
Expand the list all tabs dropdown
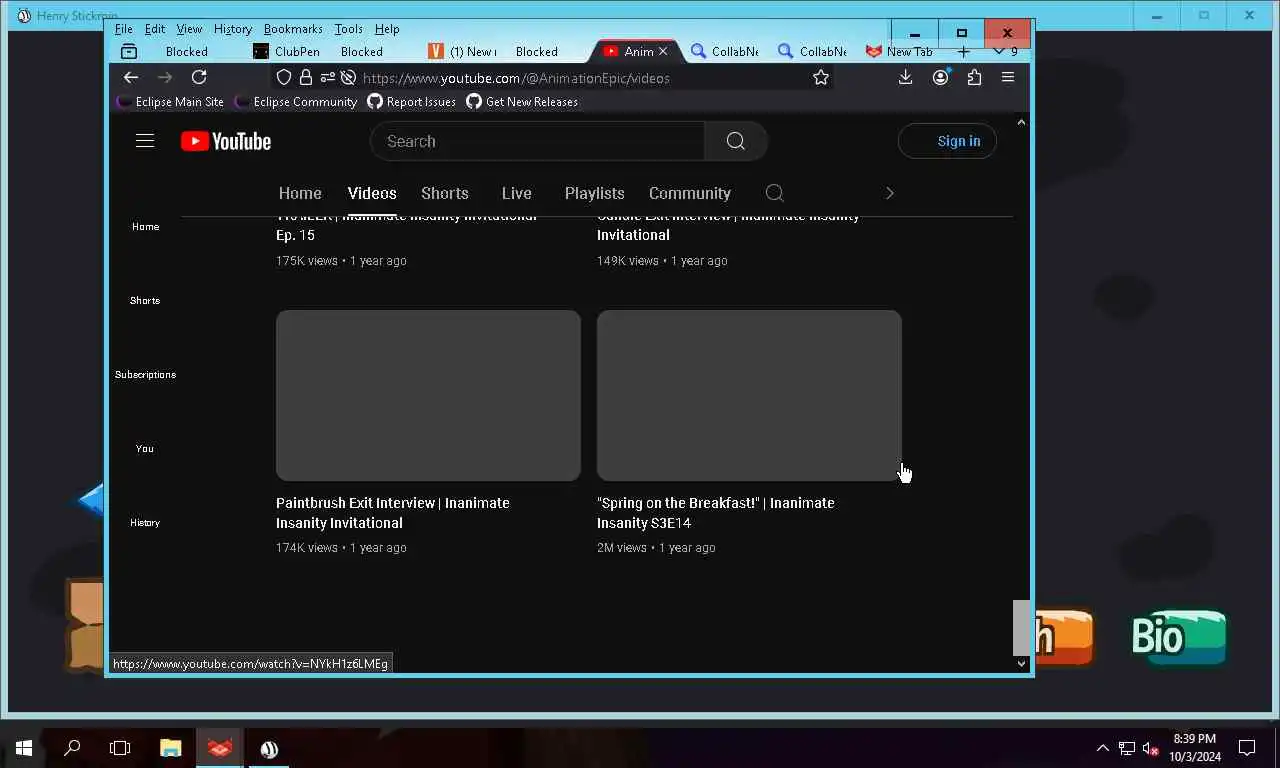coord(997,51)
